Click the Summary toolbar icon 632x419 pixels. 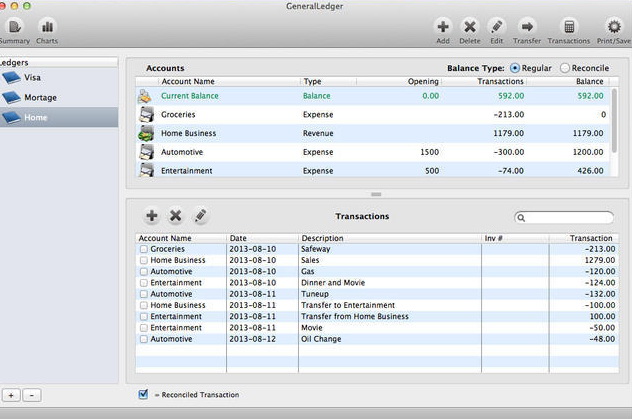pos(14,27)
